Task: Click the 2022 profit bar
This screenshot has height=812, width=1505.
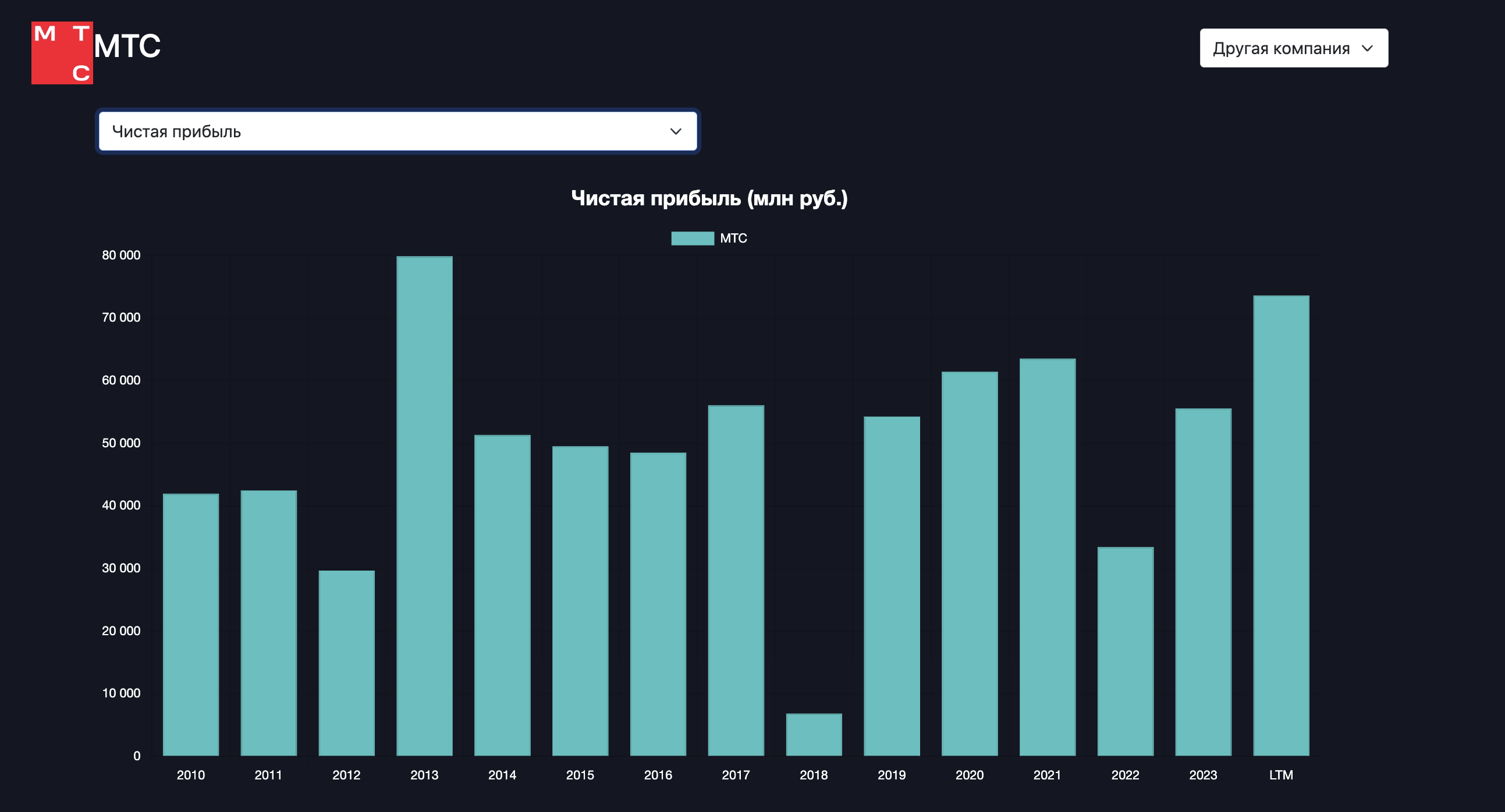Action: (1126, 651)
